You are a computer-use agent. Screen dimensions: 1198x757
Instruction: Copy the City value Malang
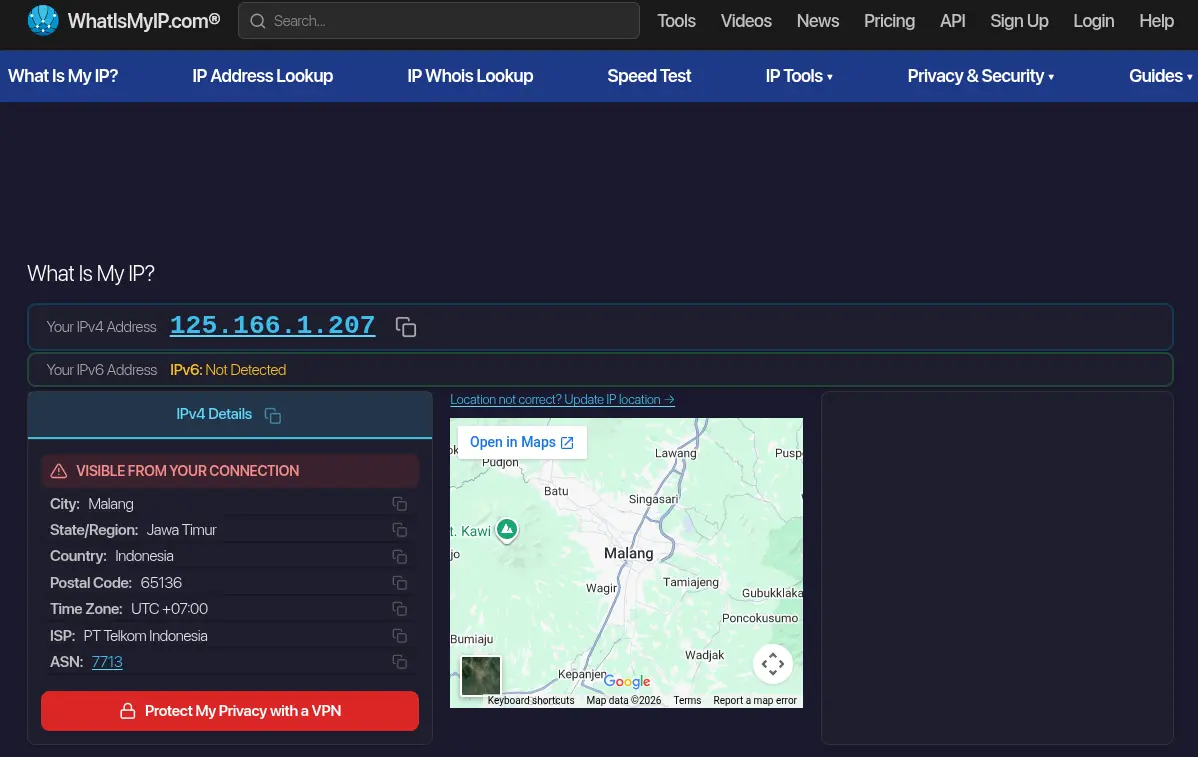400,504
